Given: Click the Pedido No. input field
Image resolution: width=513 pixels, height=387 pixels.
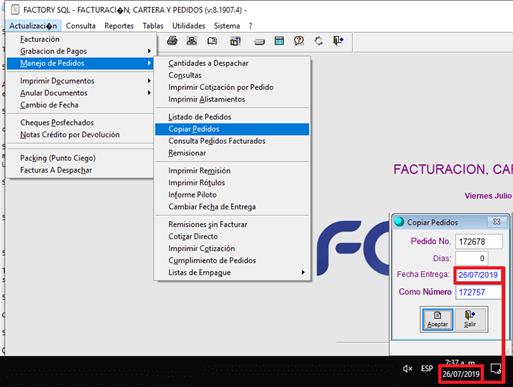Looking at the screenshot, I should tap(479, 241).
